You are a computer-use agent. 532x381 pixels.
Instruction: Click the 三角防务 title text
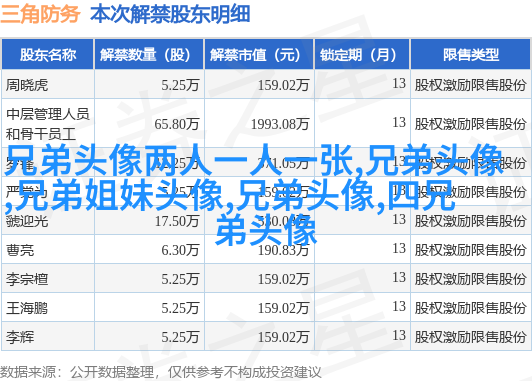(40, 14)
